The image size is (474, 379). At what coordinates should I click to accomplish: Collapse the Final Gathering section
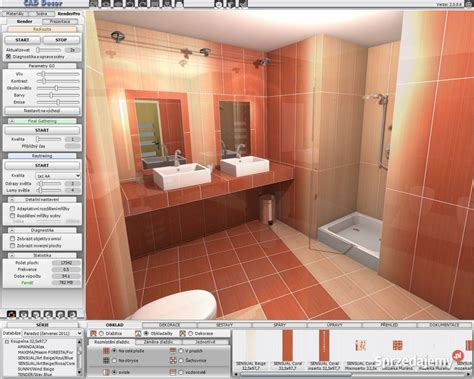(12, 121)
